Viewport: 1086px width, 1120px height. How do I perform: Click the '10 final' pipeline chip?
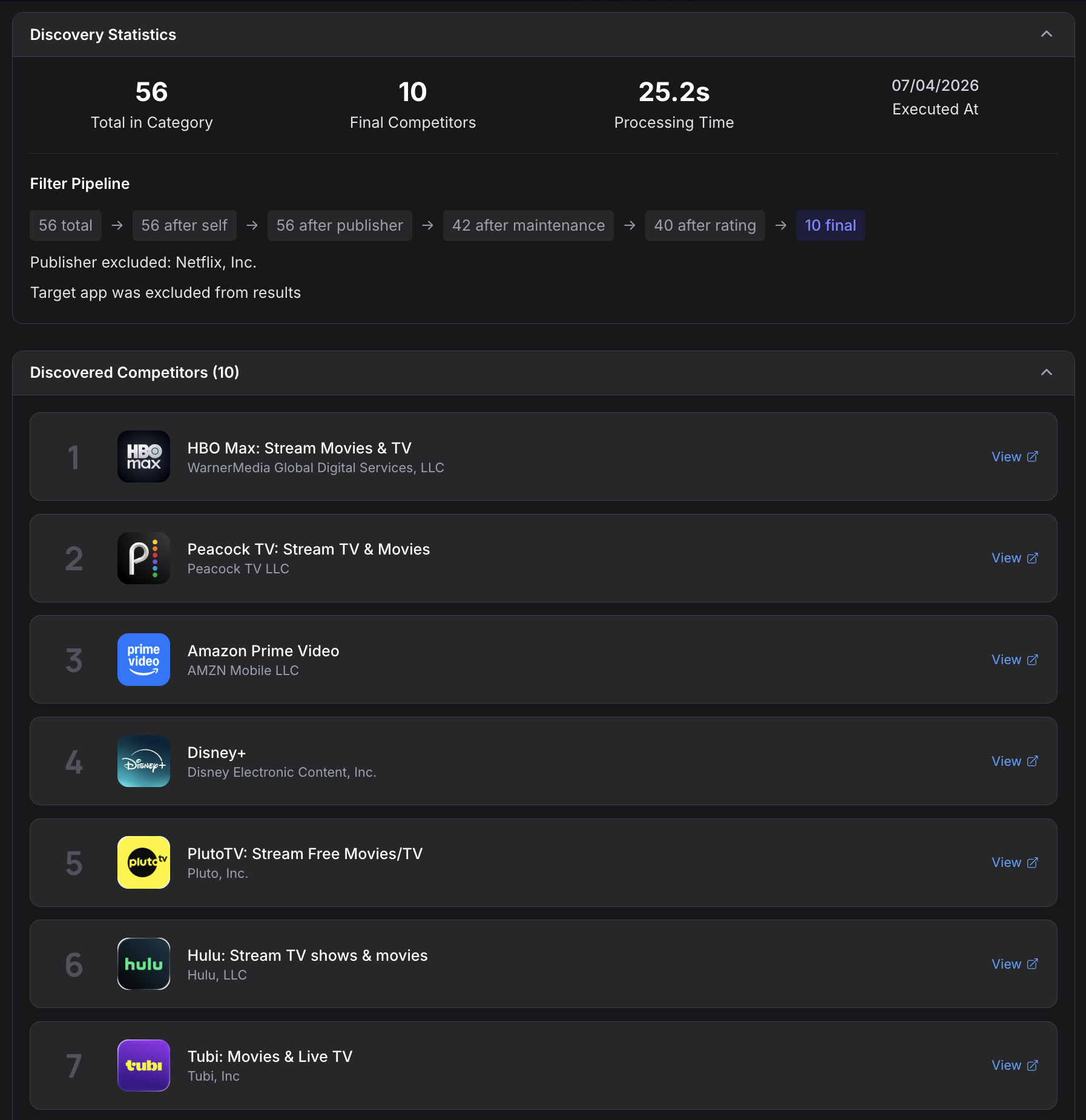(831, 225)
